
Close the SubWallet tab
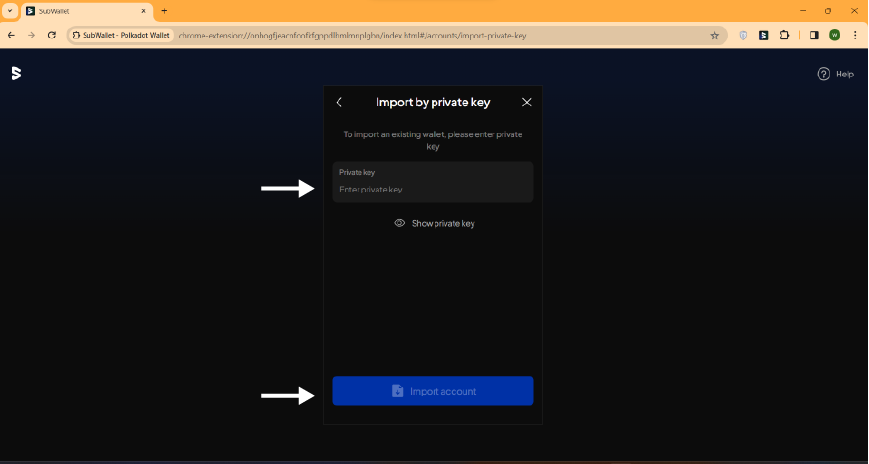[145, 11]
